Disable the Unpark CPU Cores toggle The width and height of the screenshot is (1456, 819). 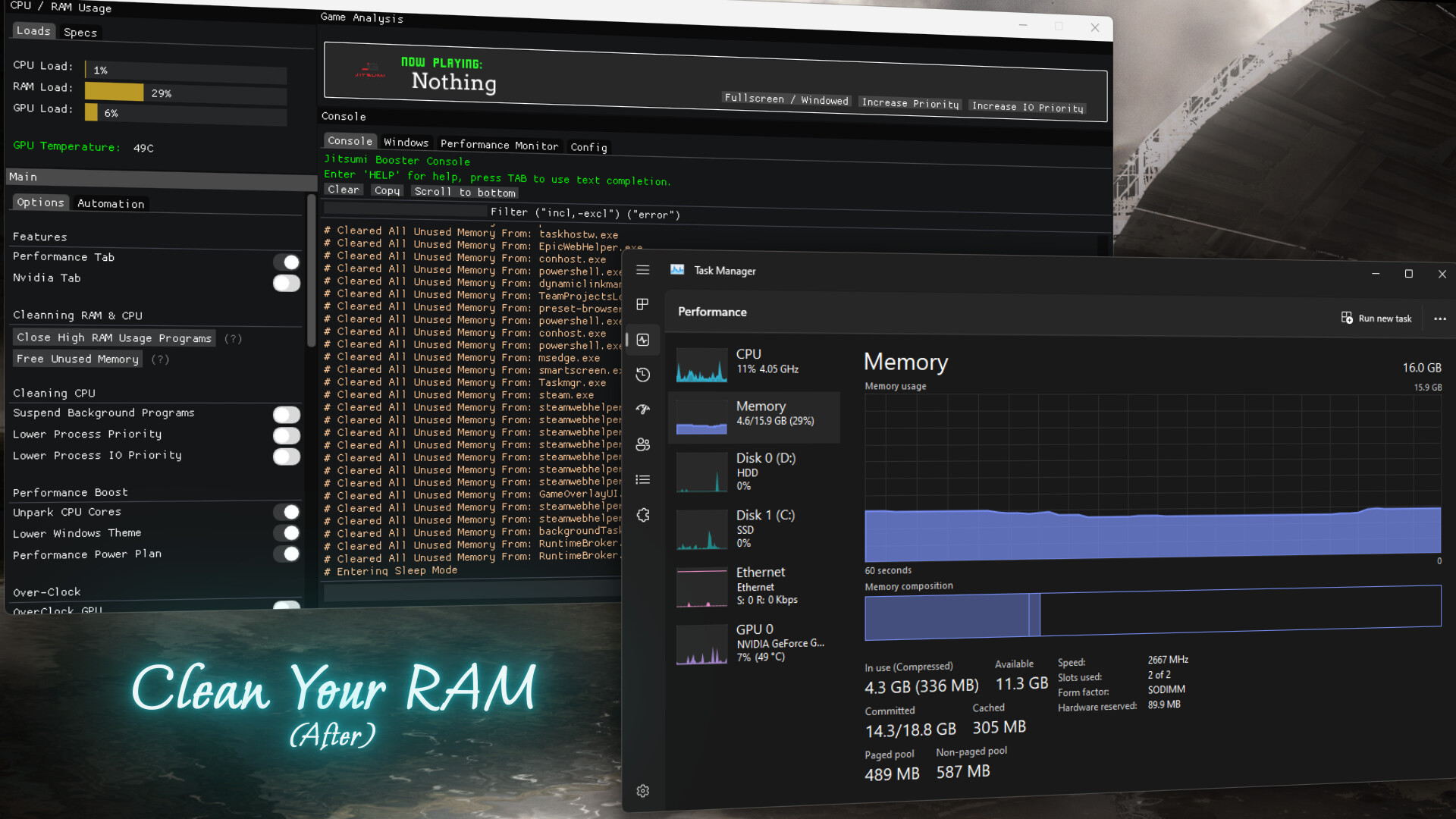[x=288, y=512]
